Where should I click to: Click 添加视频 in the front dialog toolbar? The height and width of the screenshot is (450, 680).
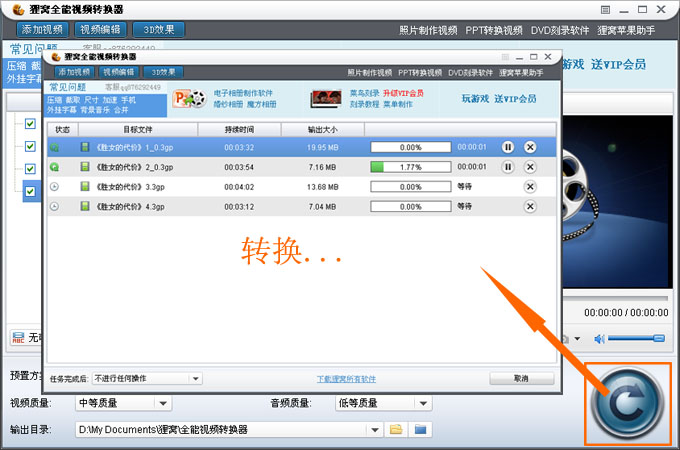pos(74,72)
